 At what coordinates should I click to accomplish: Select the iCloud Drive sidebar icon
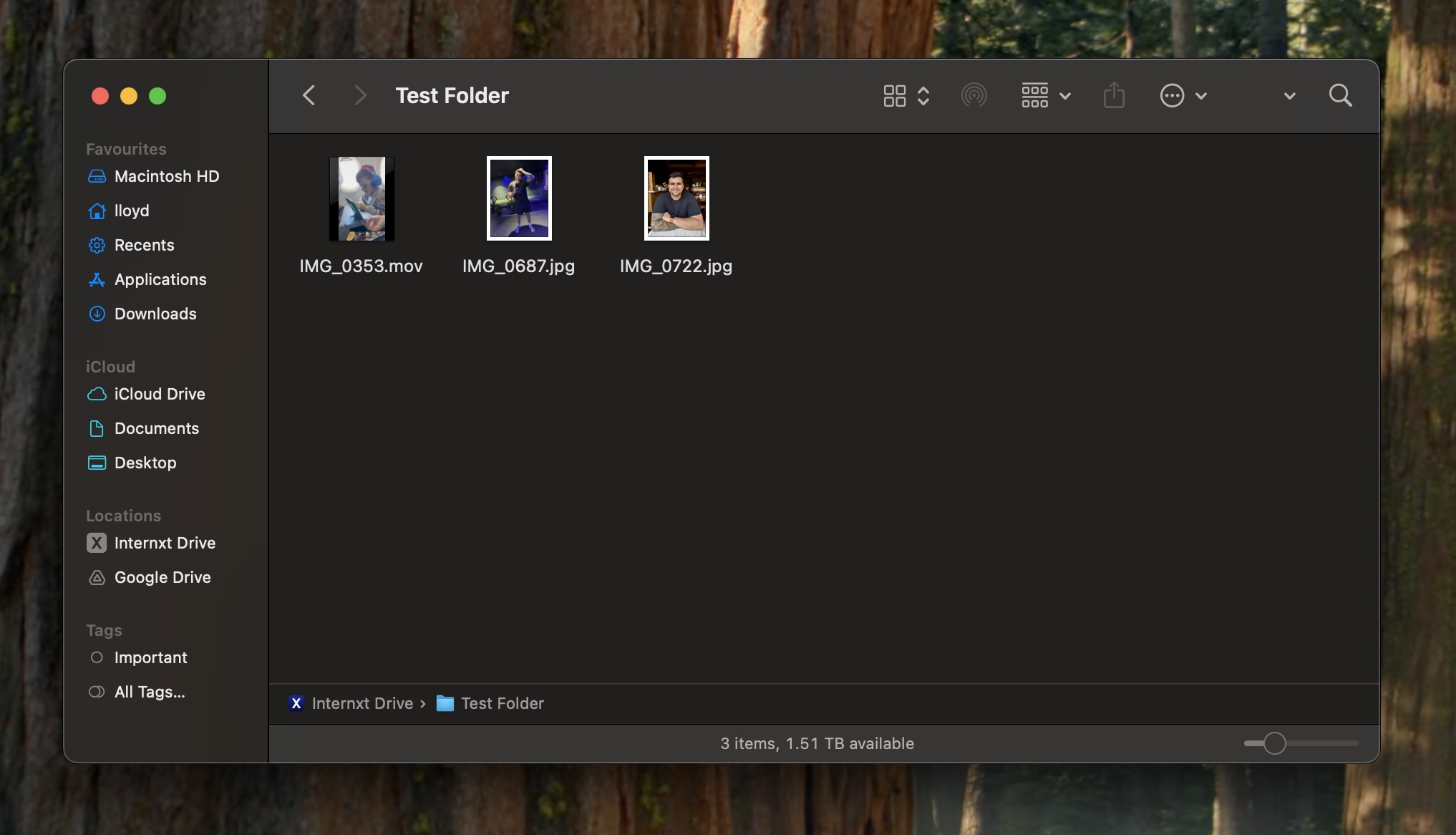[97, 394]
